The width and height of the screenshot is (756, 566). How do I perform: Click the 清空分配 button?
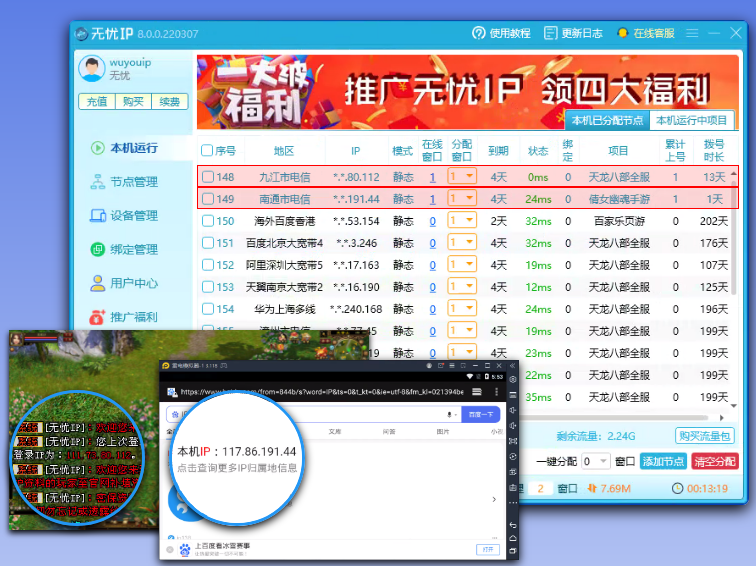pyautogui.click(x=715, y=461)
